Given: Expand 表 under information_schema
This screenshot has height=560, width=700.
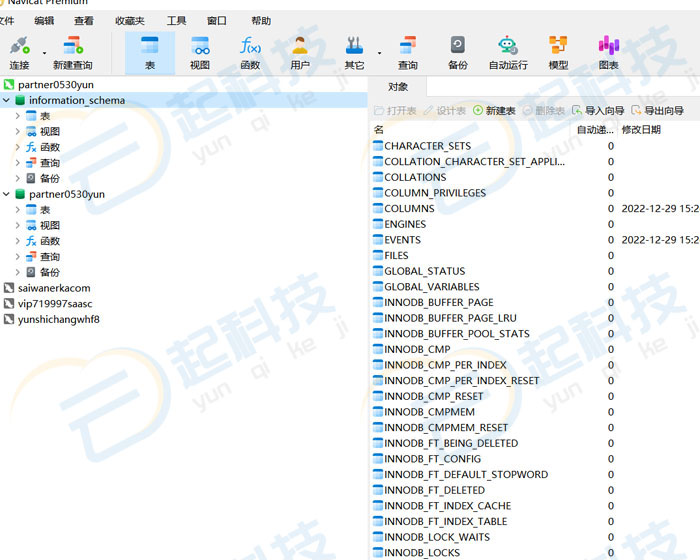Looking at the screenshot, I should click(x=17, y=116).
